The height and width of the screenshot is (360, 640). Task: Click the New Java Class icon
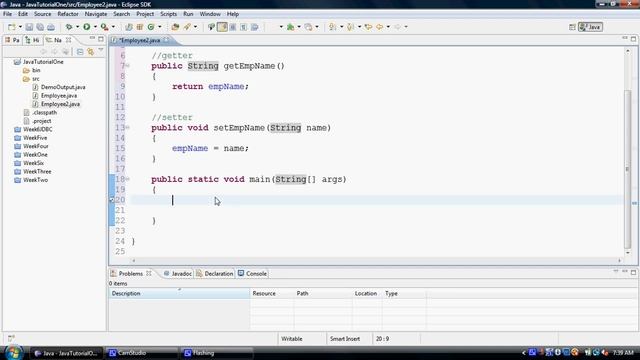151,27
